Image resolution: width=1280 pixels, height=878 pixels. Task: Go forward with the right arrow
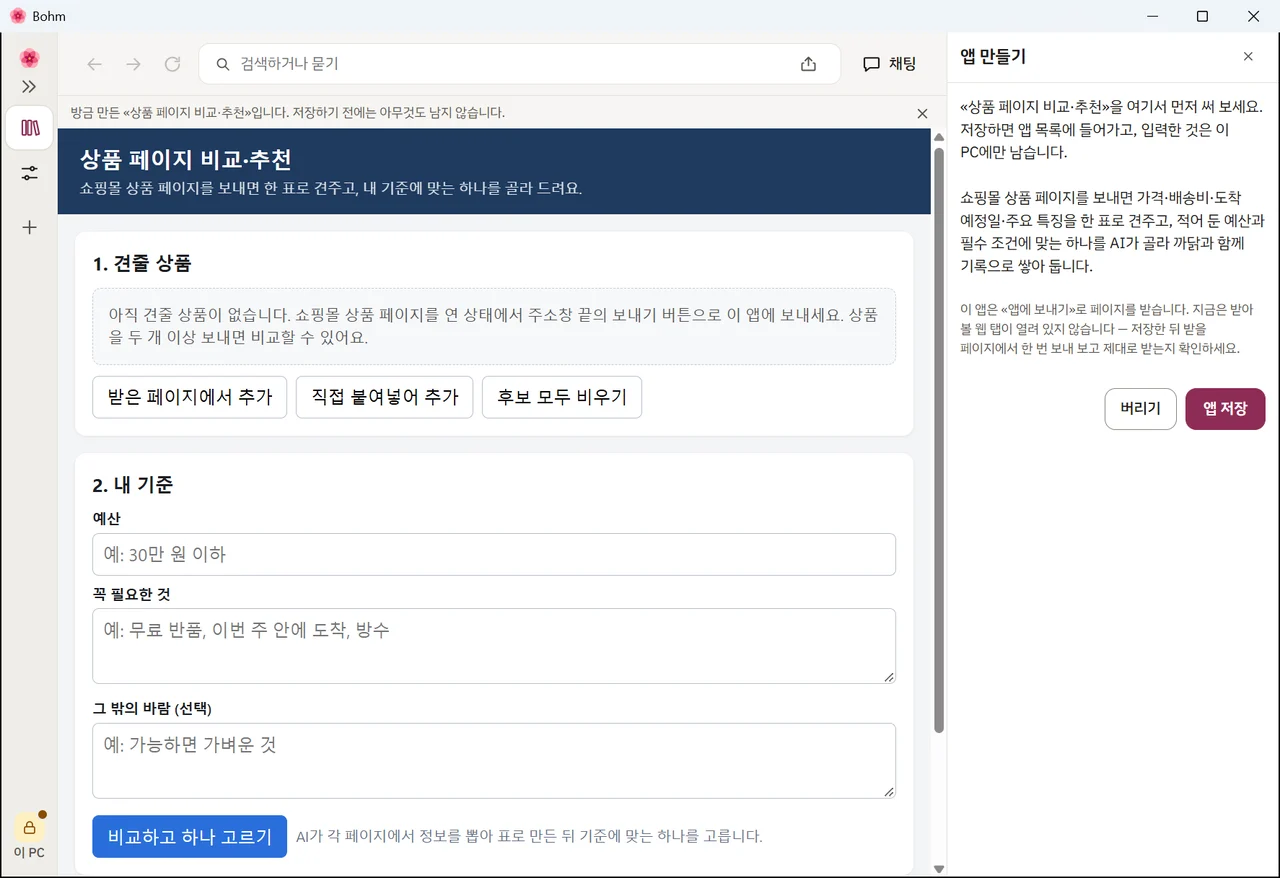[x=133, y=64]
